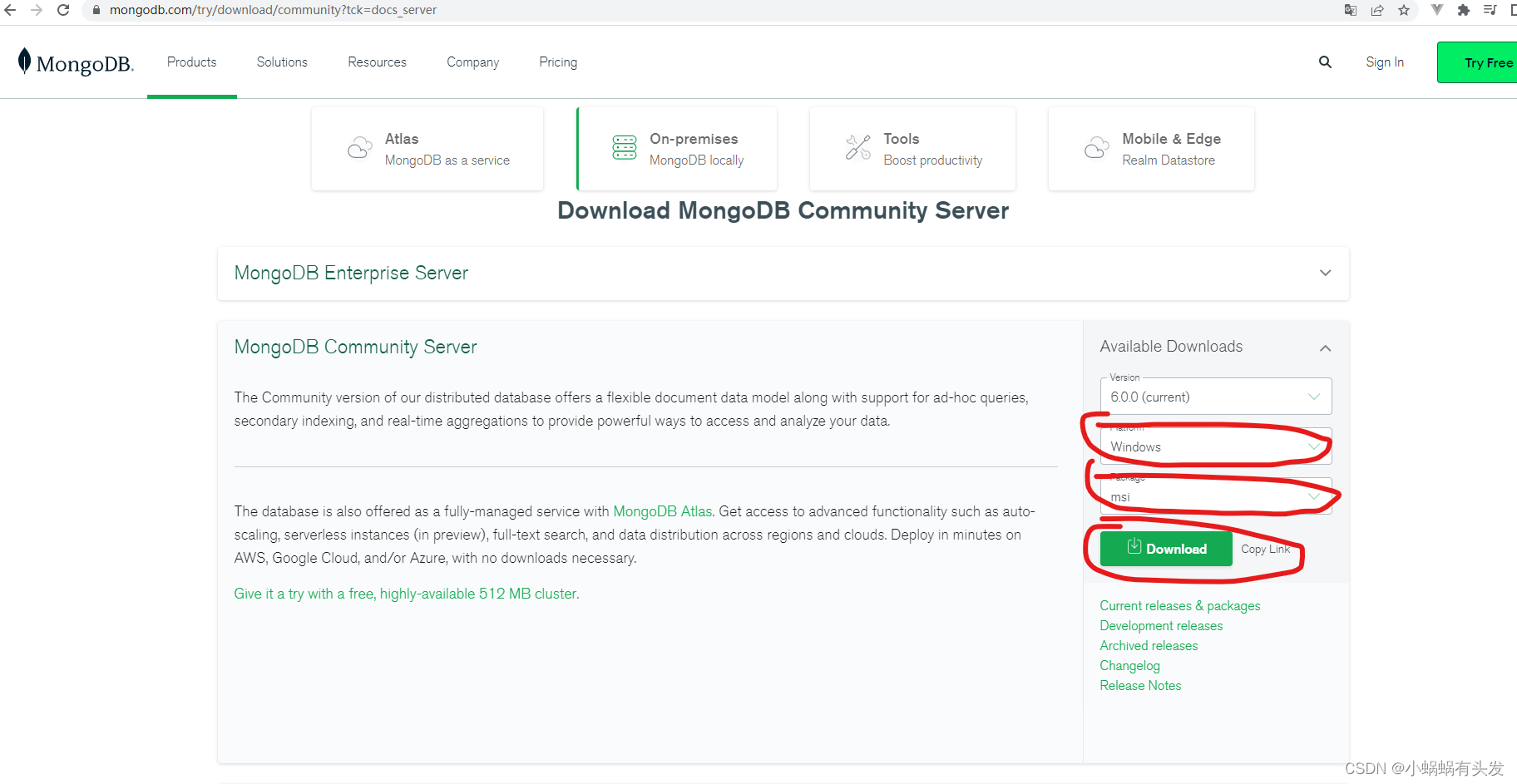Click the Mobile & Edge cloud icon
The height and width of the screenshot is (784, 1517).
click(x=1097, y=148)
